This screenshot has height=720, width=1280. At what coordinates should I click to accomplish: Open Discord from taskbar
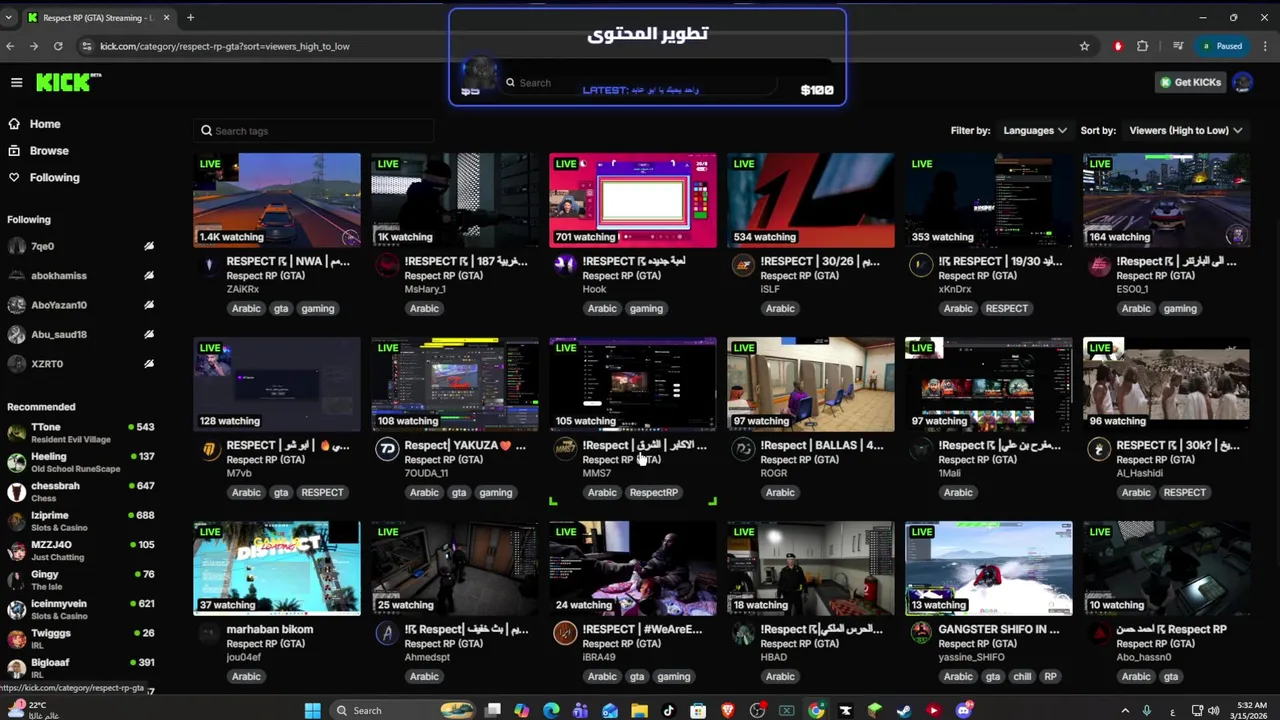click(963, 711)
